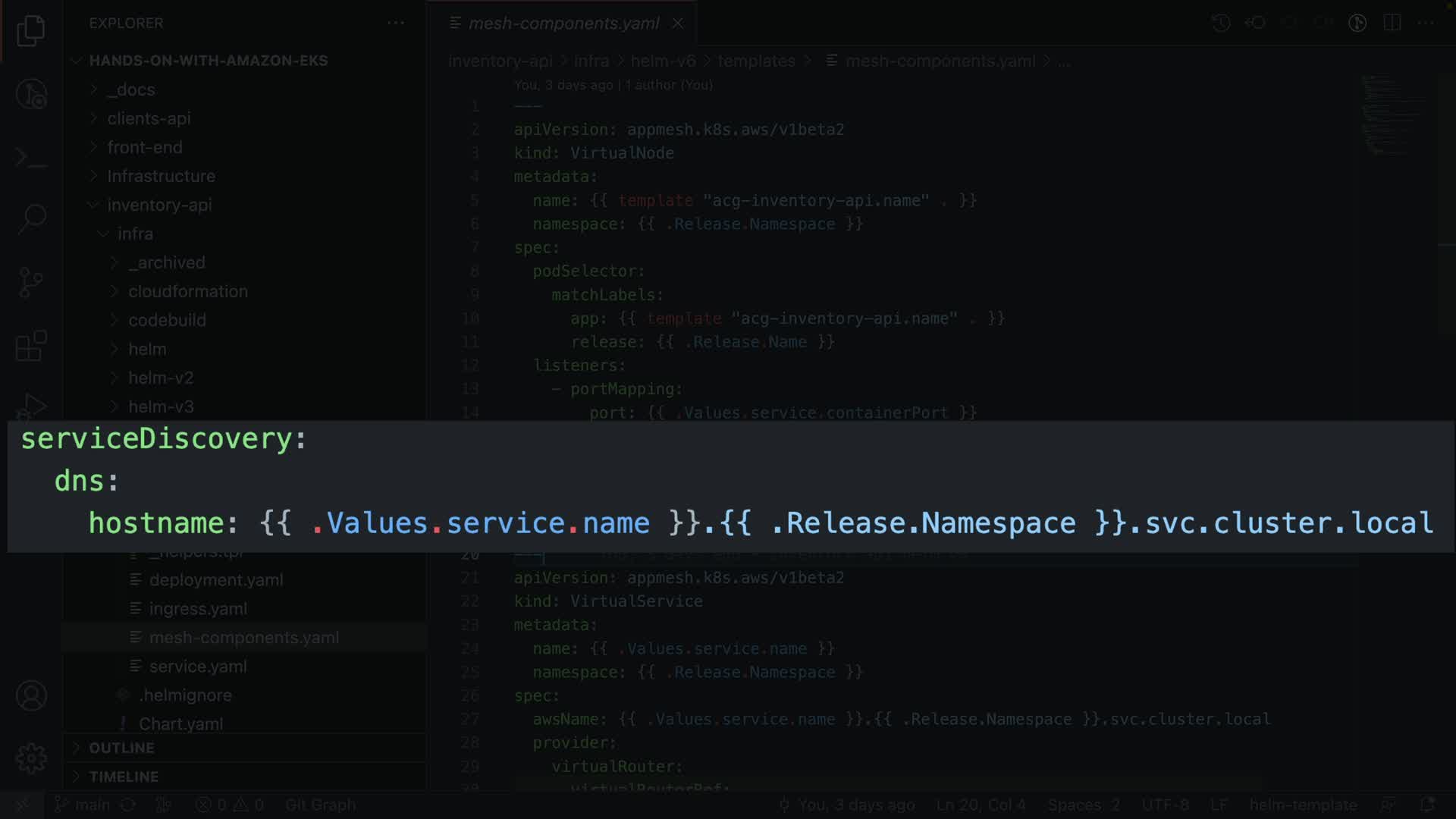Click the helm-template language mode
This screenshot has width=1456, height=819.
pos(1303,805)
